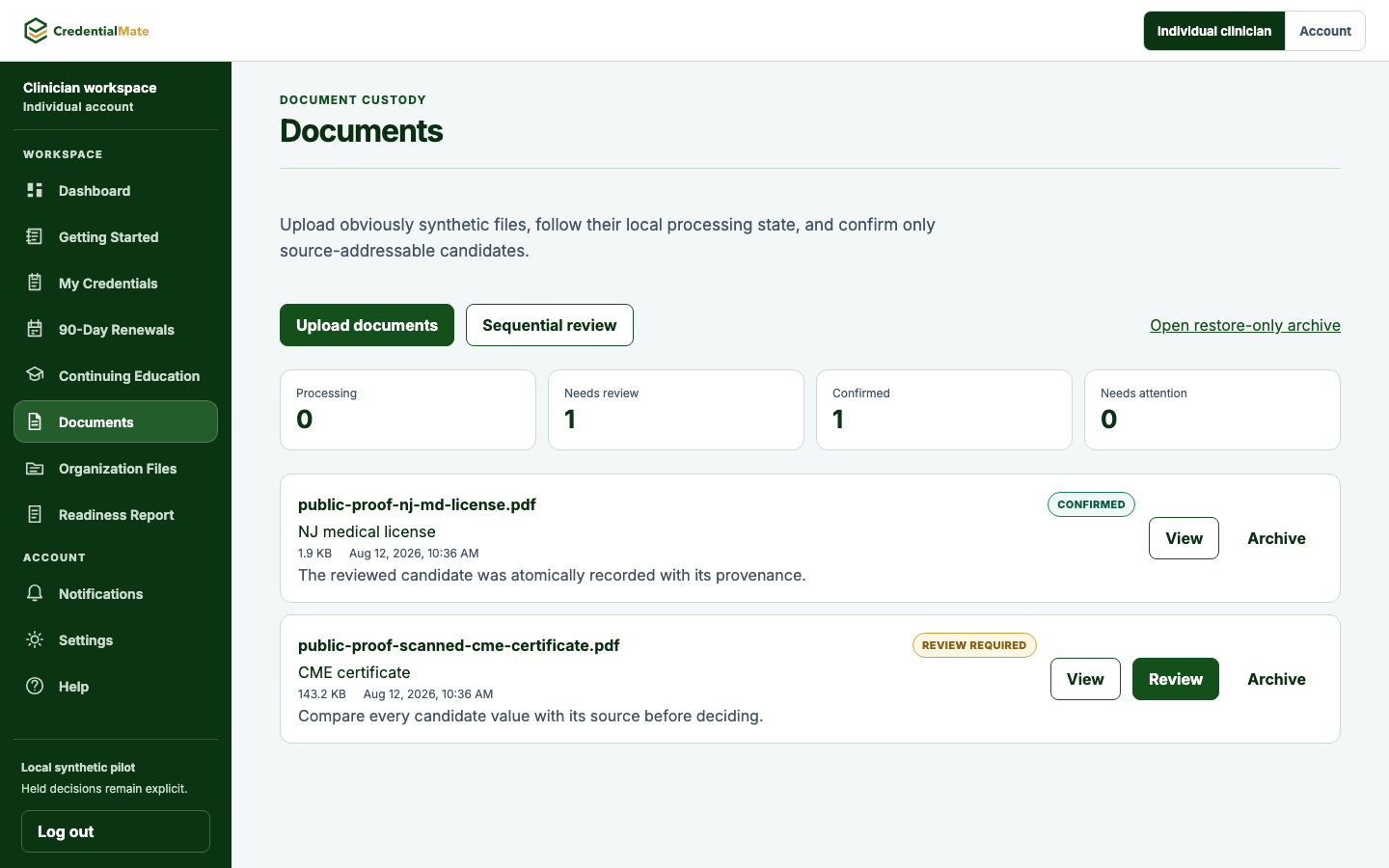1389x868 pixels.
Task: Click the My Credentials clipboard icon
Action: point(35,283)
